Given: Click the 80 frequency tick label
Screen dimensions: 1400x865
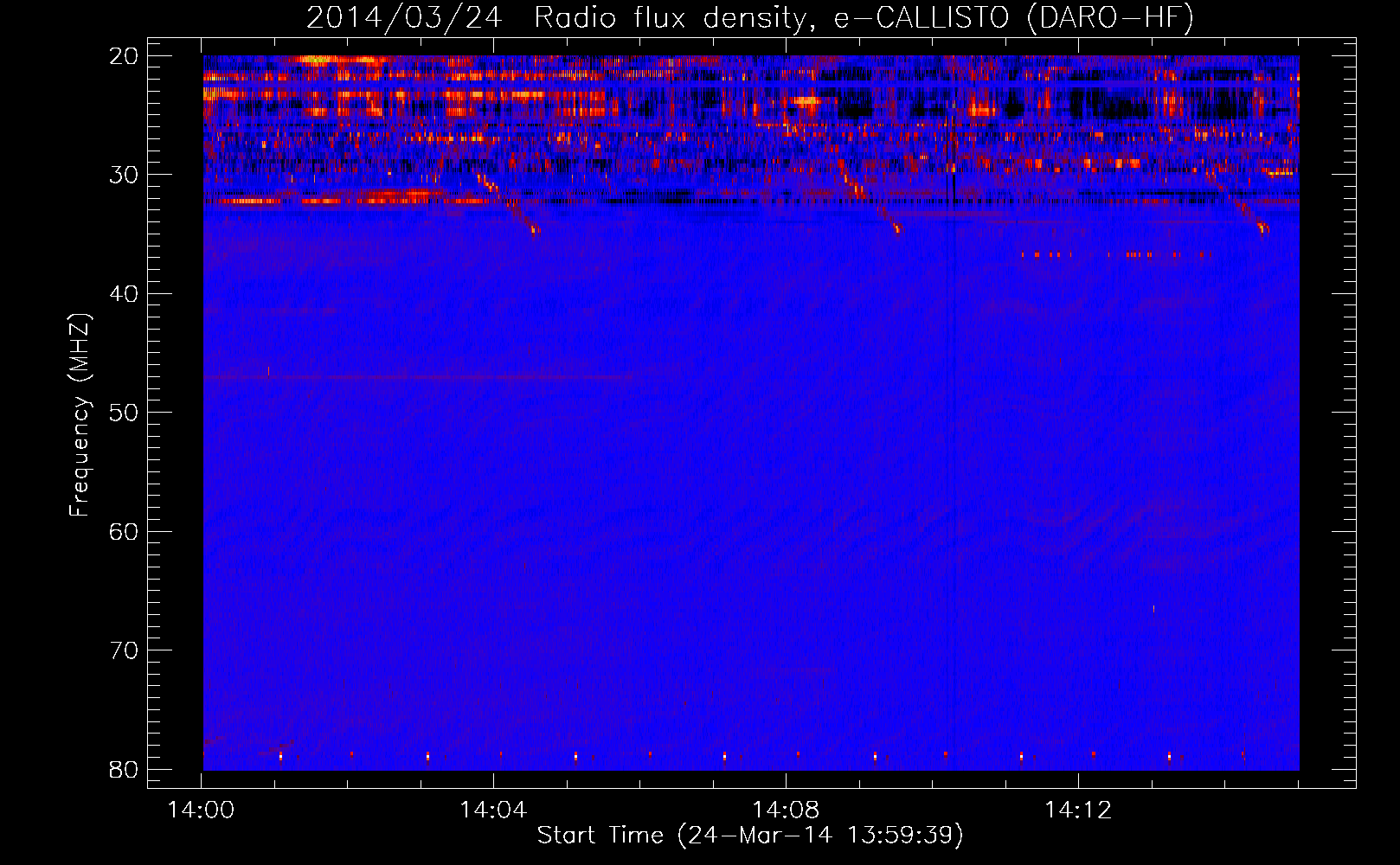Looking at the screenshot, I should (125, 770).
